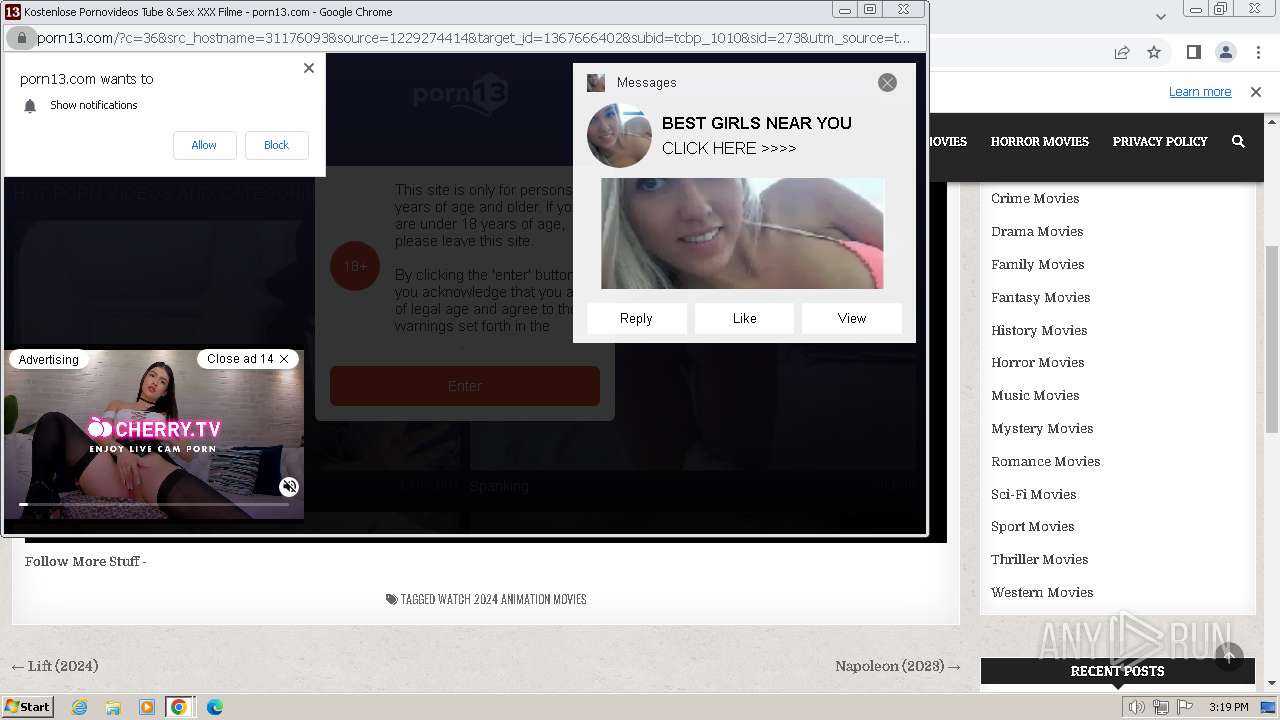The height and width of the screenshot is (720, 1280).
Task: Expand the tab search chevron in Chrome
Action: tap(1160, 16)
